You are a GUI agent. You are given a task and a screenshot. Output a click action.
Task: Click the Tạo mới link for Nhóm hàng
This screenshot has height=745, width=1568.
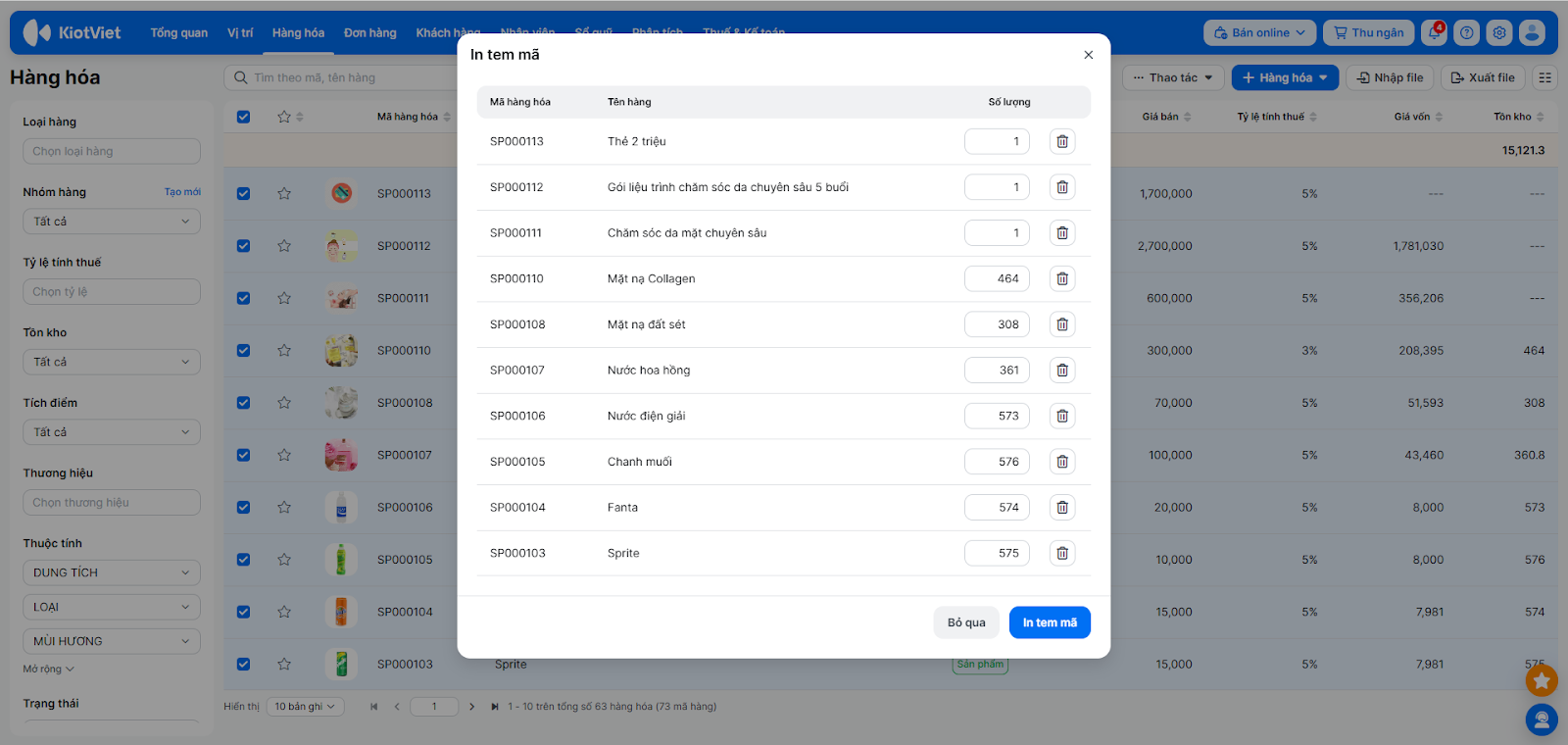coord(182,192)
